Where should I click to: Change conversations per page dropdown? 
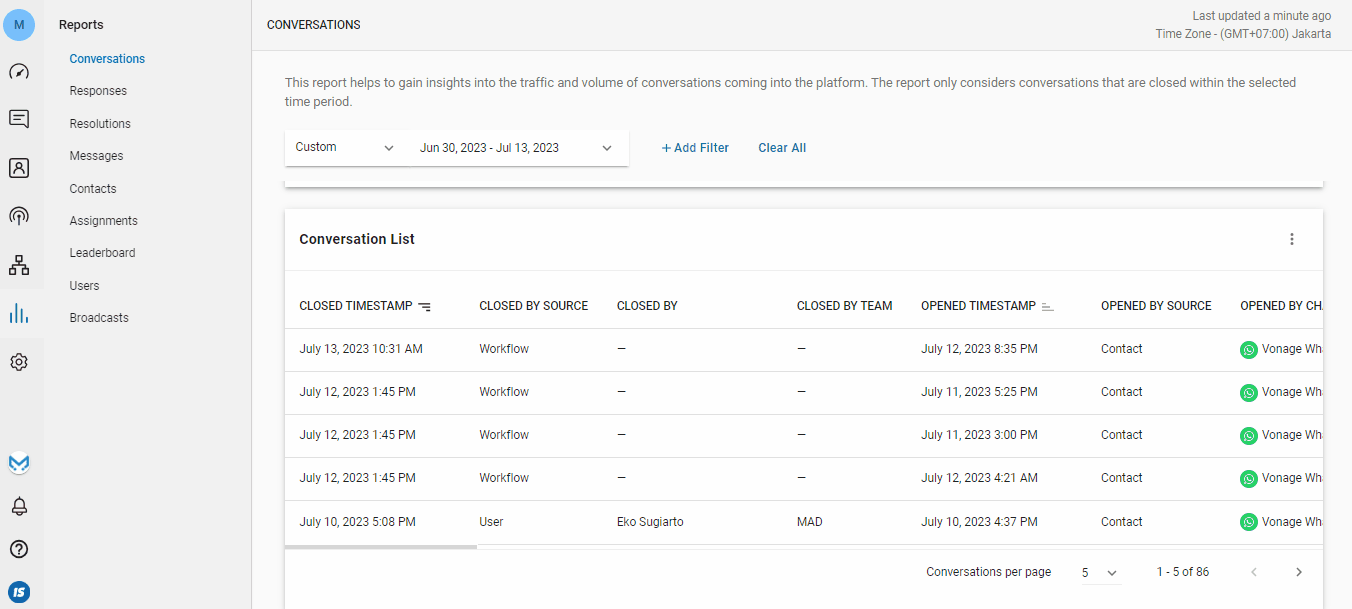(x=1099, y=573)
